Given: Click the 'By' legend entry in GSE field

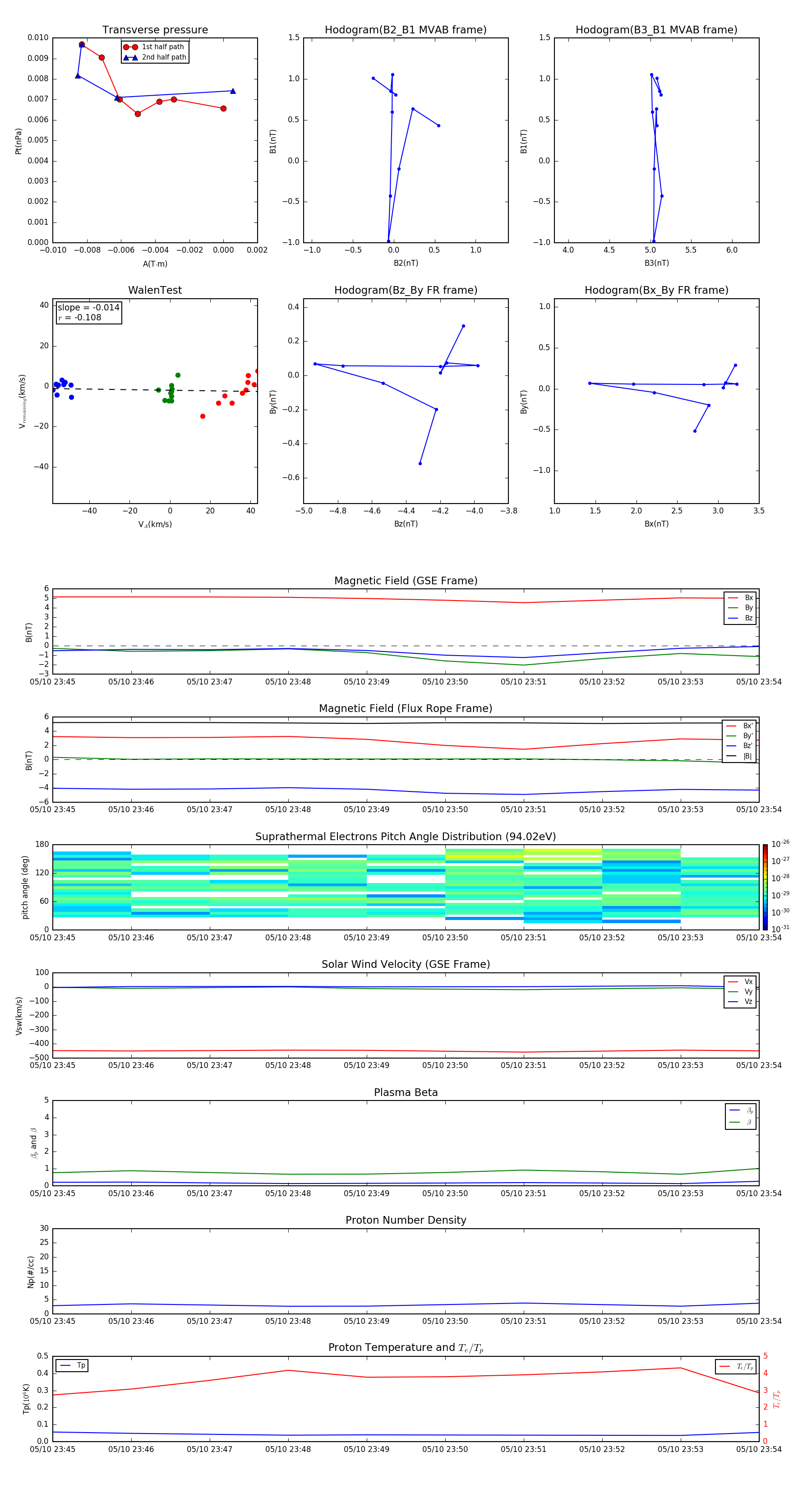Looking at the screenshot, I should click(x=740, y=607).
